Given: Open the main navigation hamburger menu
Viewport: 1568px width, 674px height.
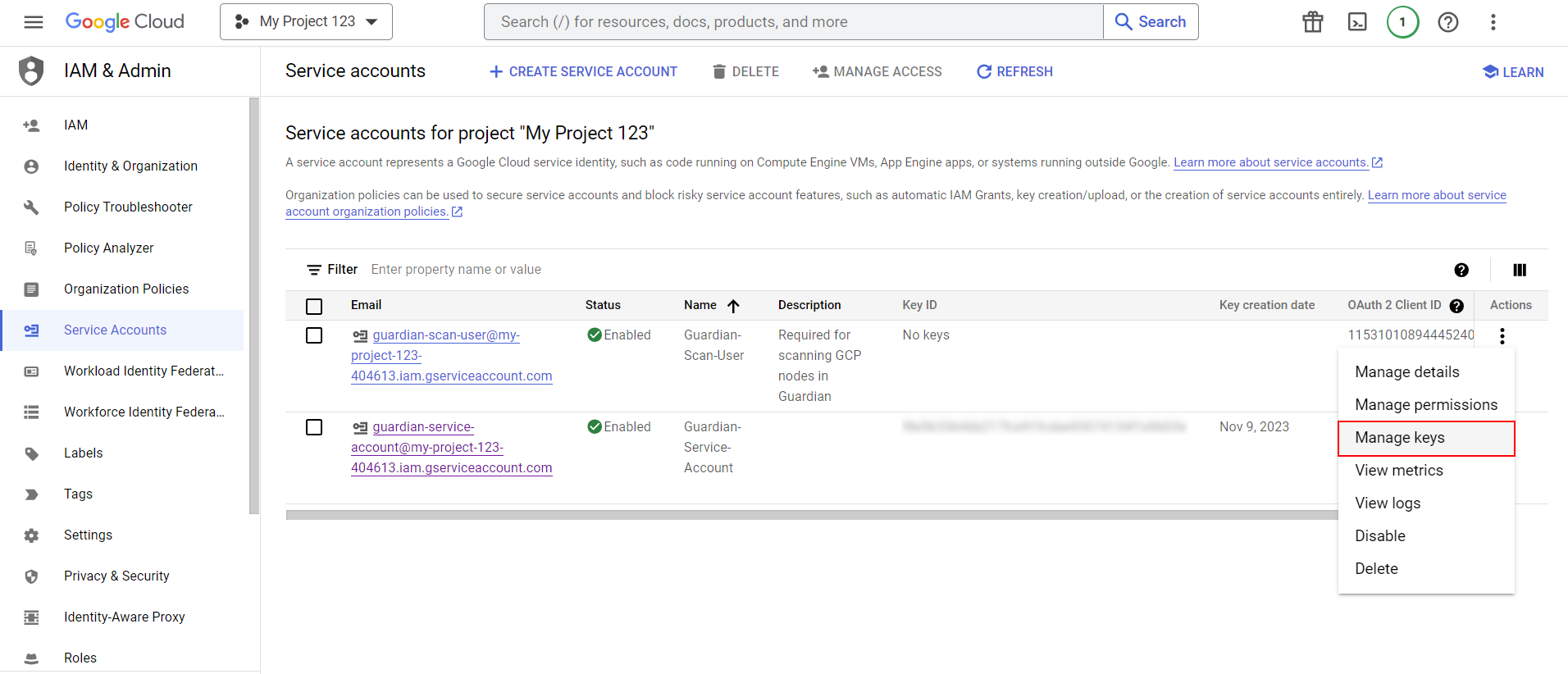Looking at the screenshot, I should [34, 22].
